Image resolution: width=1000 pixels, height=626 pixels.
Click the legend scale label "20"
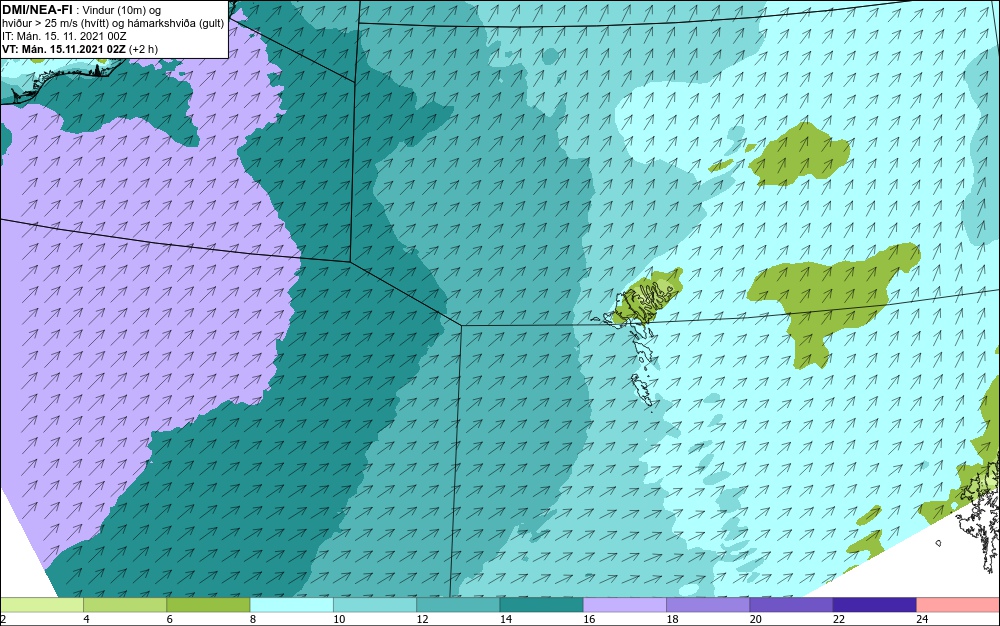[x=756, y=619]
